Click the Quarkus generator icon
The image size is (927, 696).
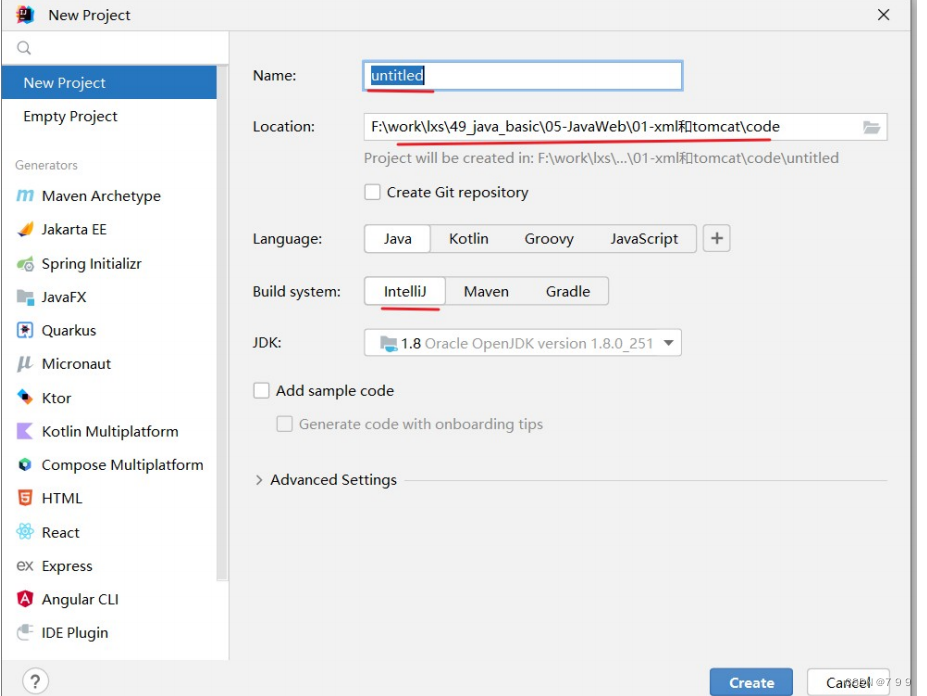pyautogui.click(x=25, y=330)
